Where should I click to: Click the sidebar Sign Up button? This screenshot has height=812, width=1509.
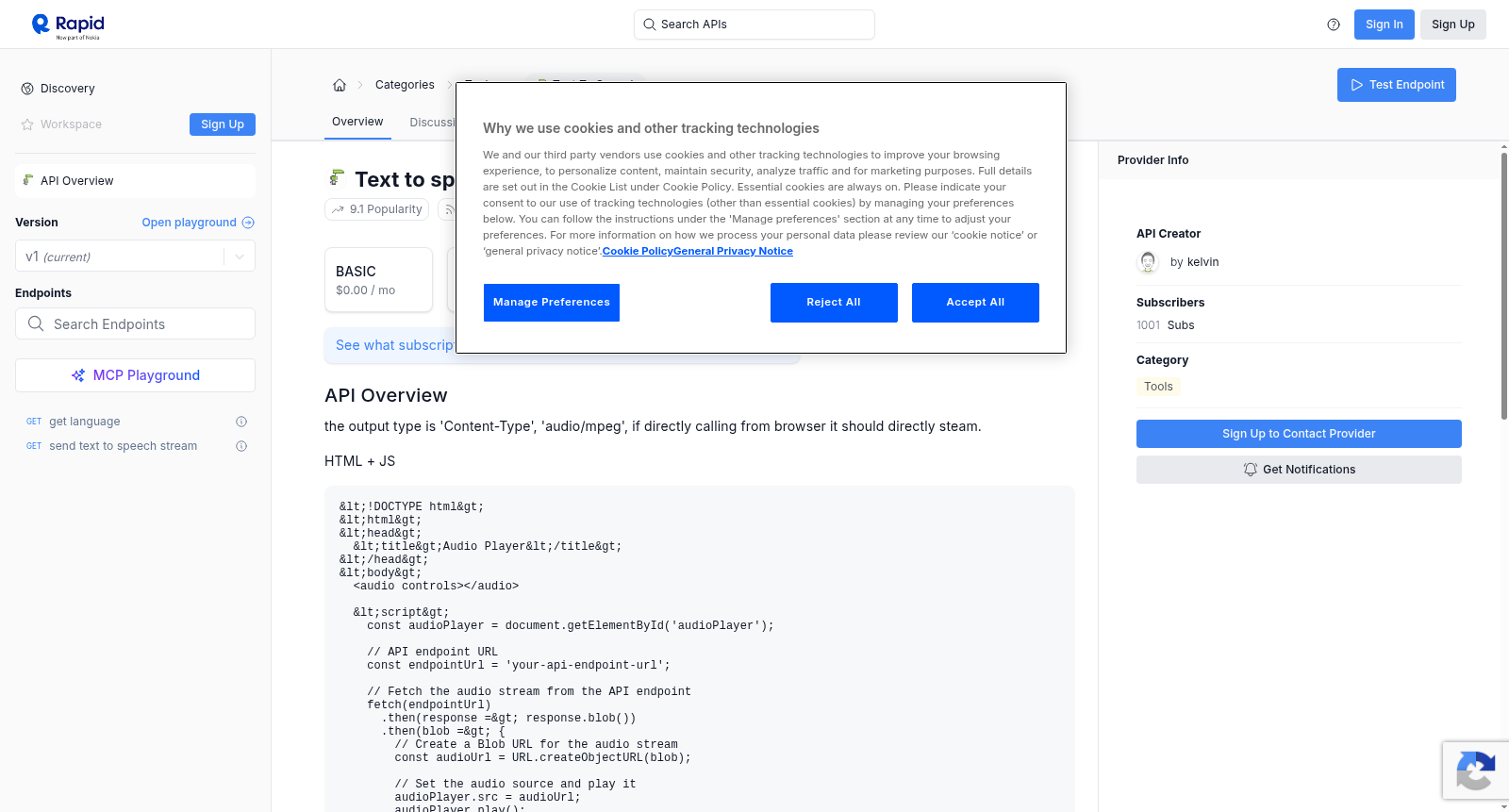[223, 124]
